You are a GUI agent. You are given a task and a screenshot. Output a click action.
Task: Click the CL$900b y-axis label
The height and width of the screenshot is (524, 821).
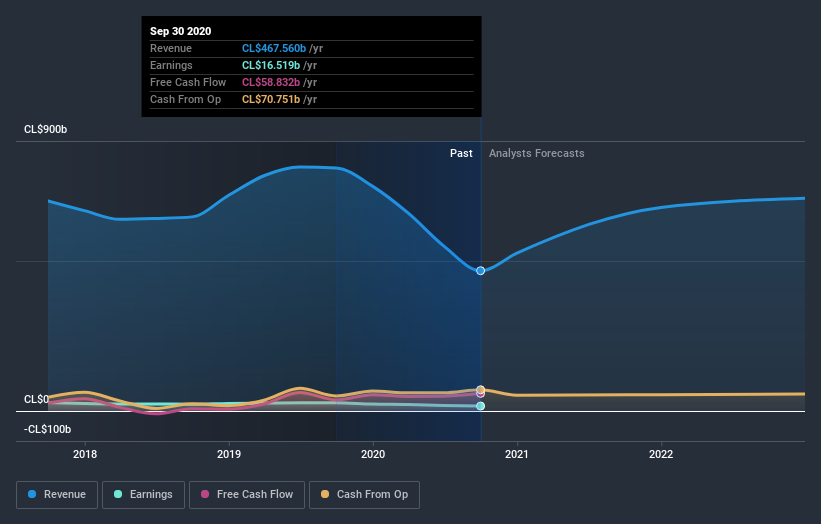tap(46, 129)
